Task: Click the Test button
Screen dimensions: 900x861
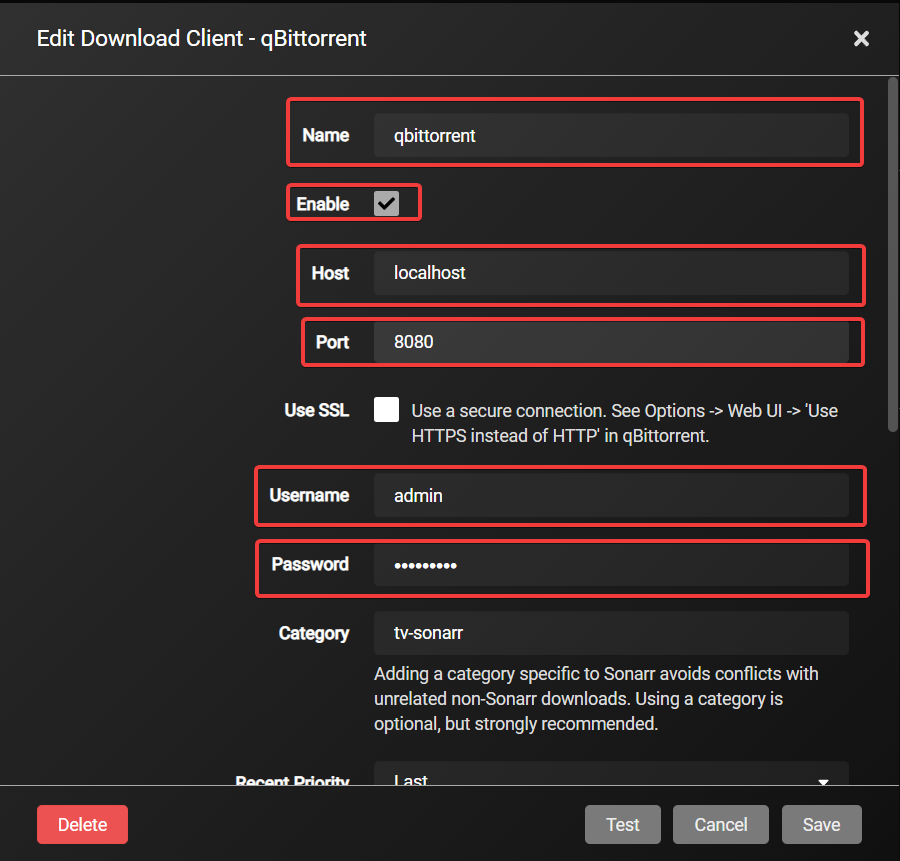Action: pyautogui.click(x=623, y=824)
